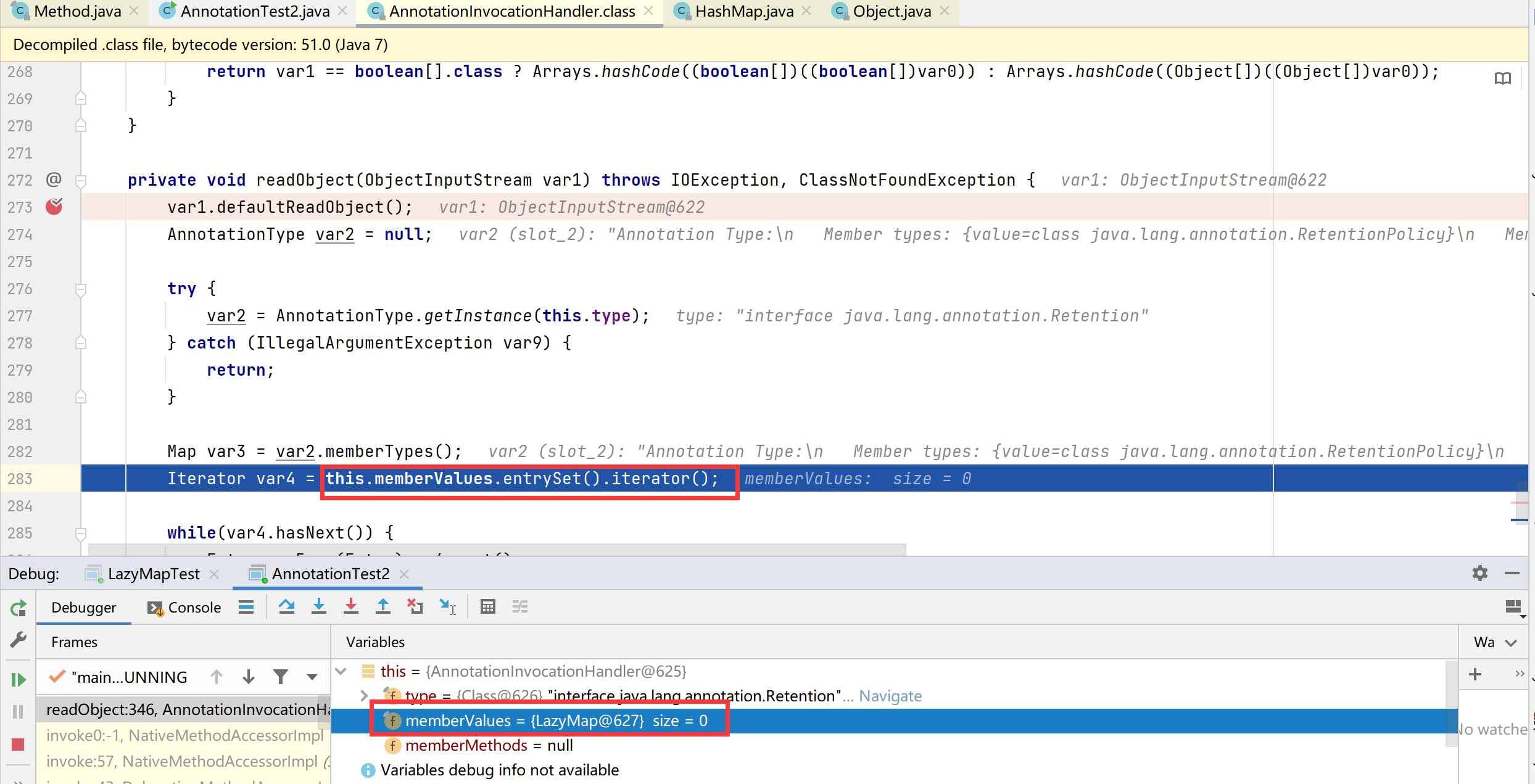Screen dimensions: 1535x784
Task: Select previous frame up arrow
Action: 217,677
